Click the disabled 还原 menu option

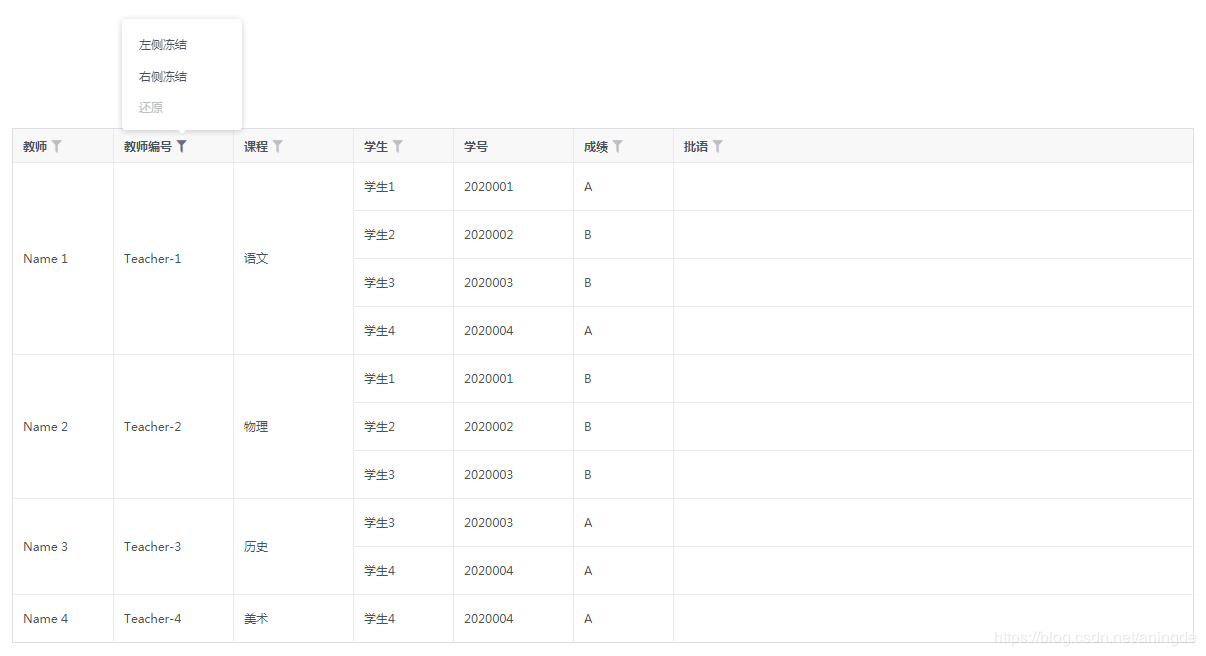(x=150, y=107)
